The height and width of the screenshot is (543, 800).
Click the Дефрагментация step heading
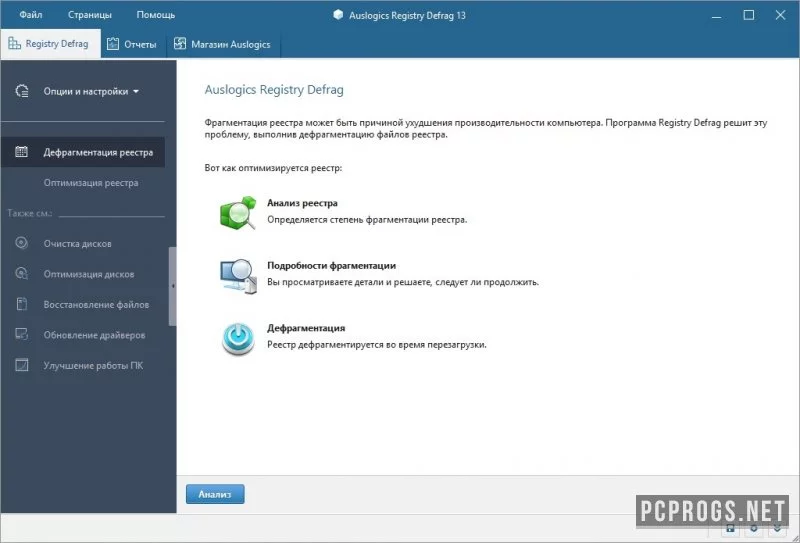pos(306,328)
